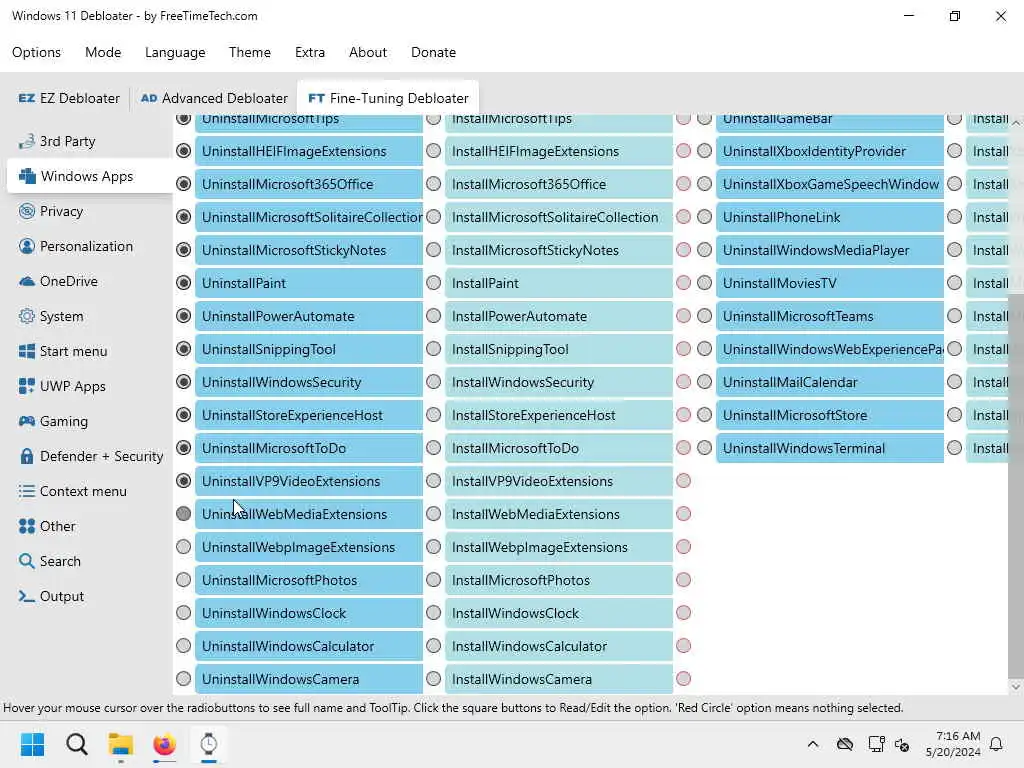1024x768 pixels.
Task: Select UninstallMicrosoftTeams radio button
Action: (x=704, y=316)
